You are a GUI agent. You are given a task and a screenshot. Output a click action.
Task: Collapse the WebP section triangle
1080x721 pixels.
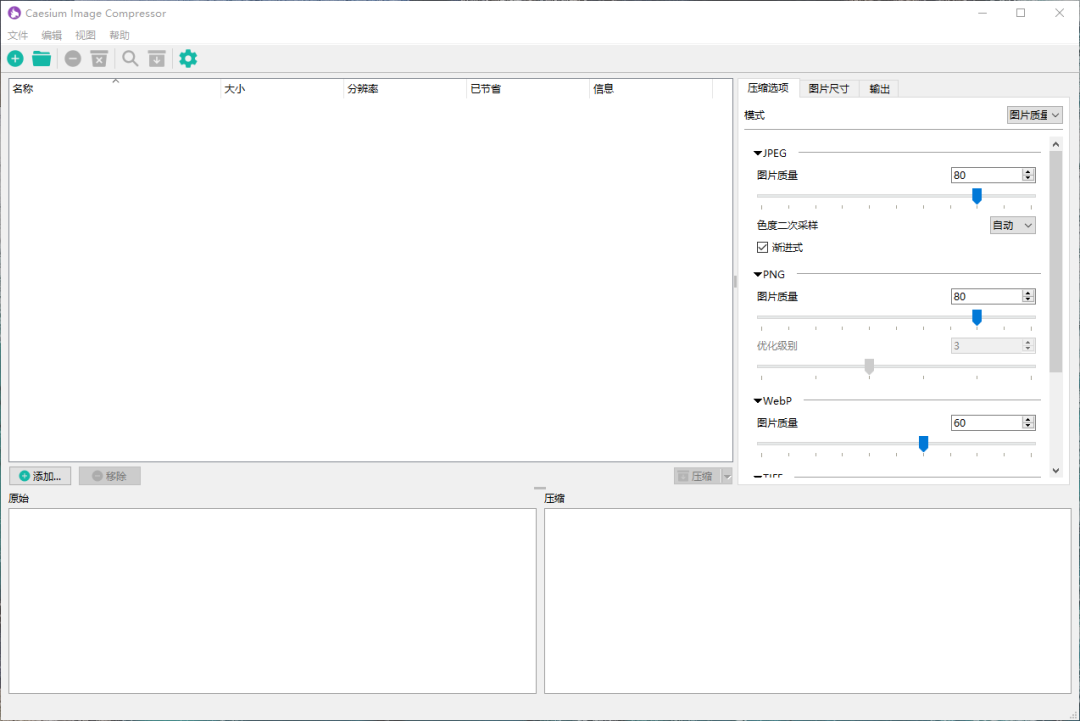[x=758, y=401]
